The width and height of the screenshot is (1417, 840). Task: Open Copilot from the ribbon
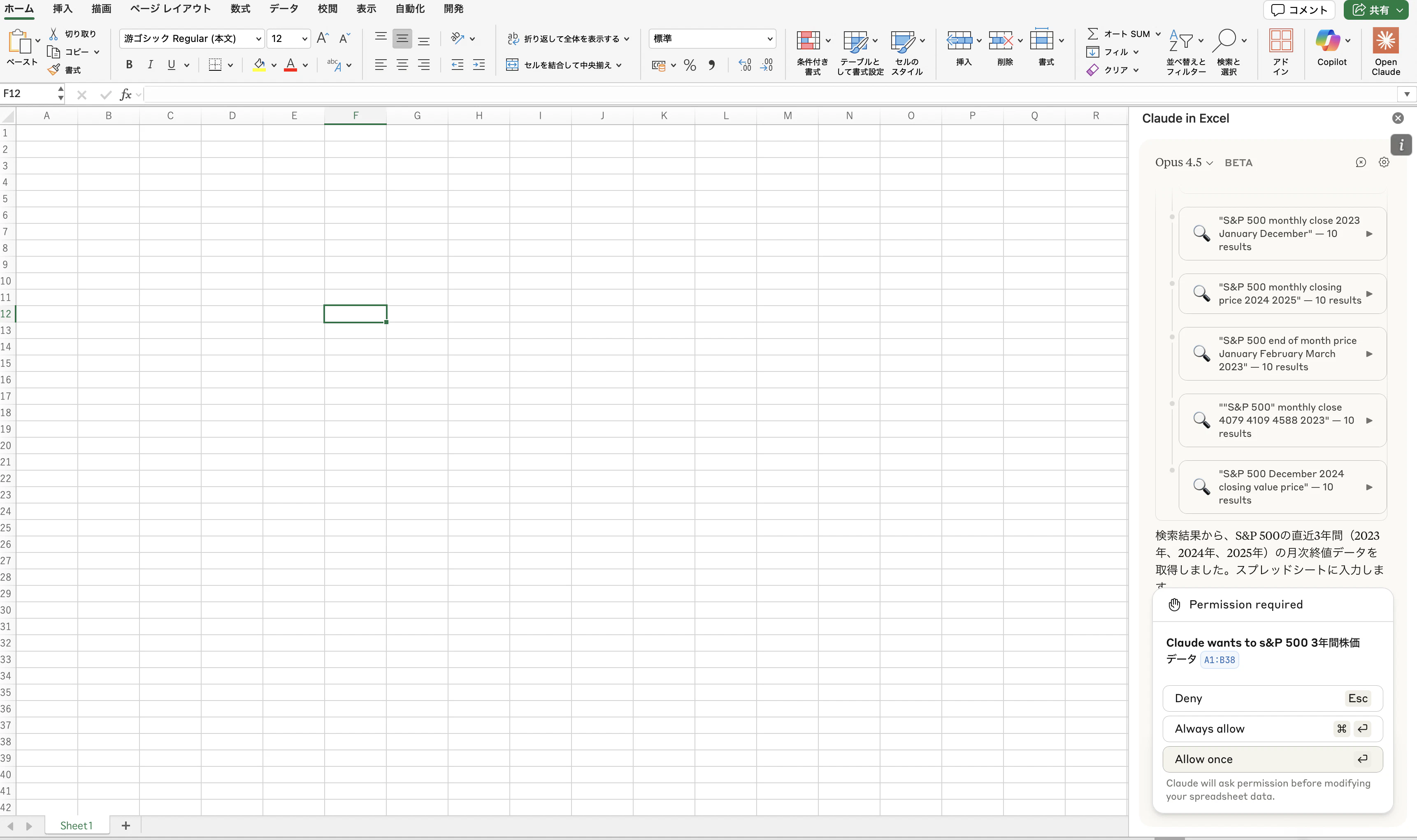coord(1330,51)
